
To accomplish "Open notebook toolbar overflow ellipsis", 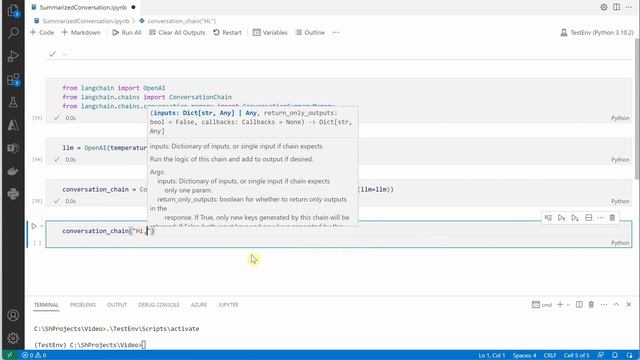I will tap(336, 32).
